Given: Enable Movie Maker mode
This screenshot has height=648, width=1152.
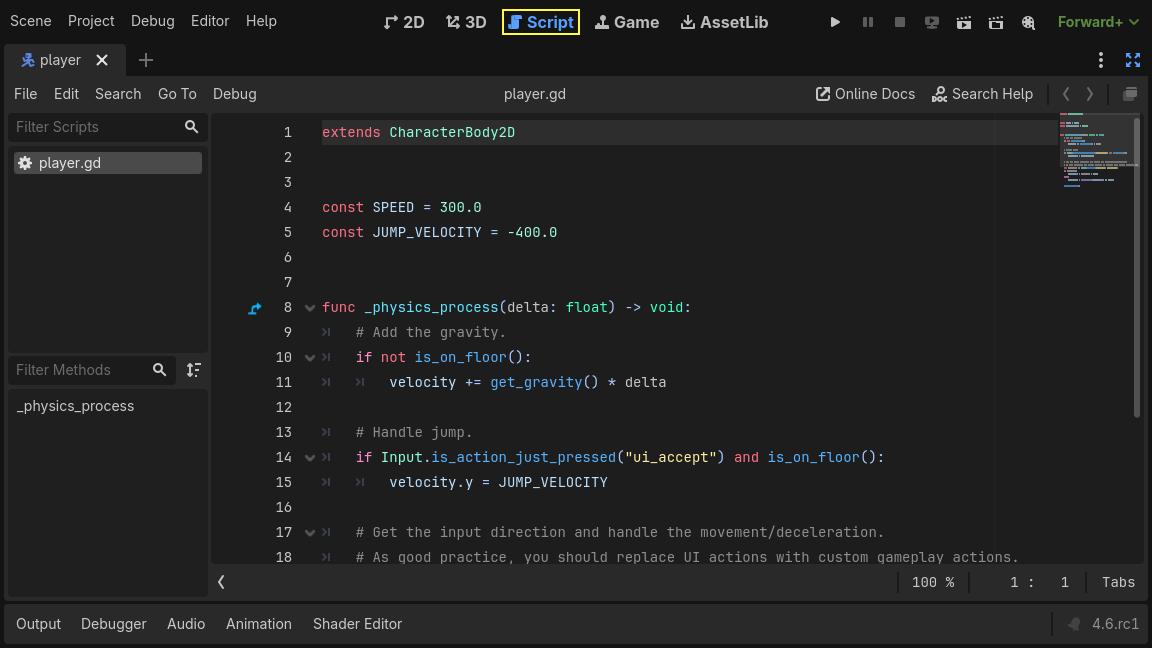Looking at the screenshot, I should pyautogui.click(x=1028, y=21).
